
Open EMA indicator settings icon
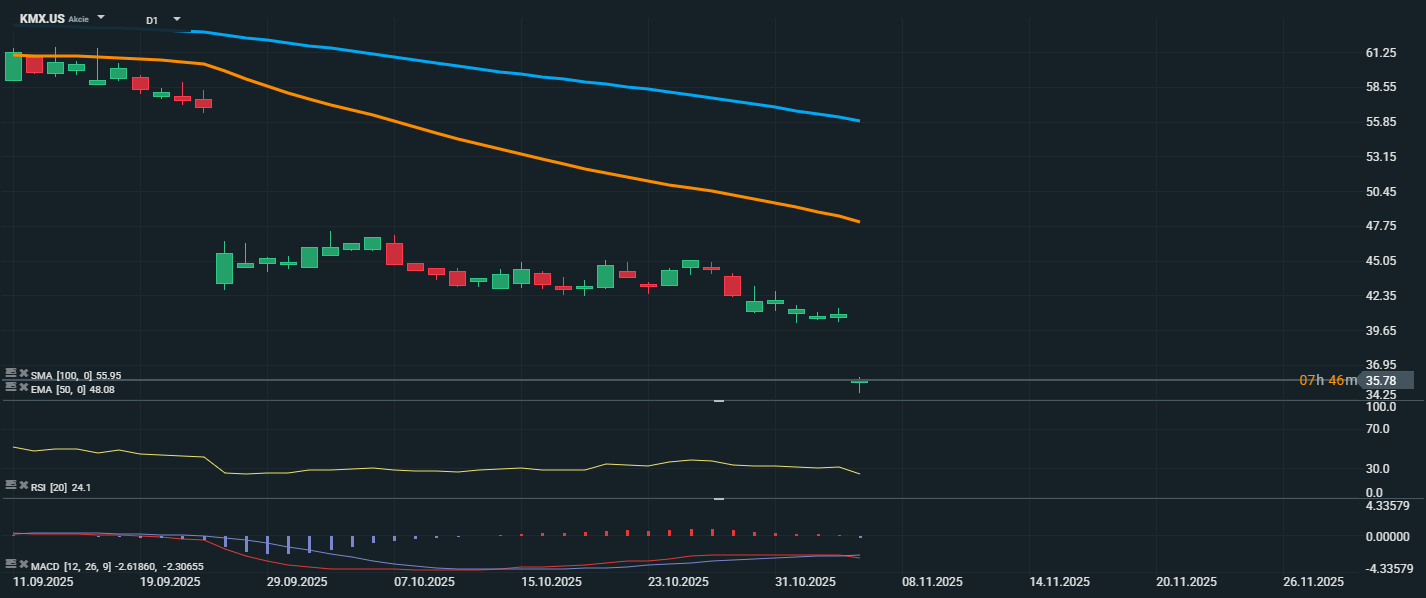point(11,387)
